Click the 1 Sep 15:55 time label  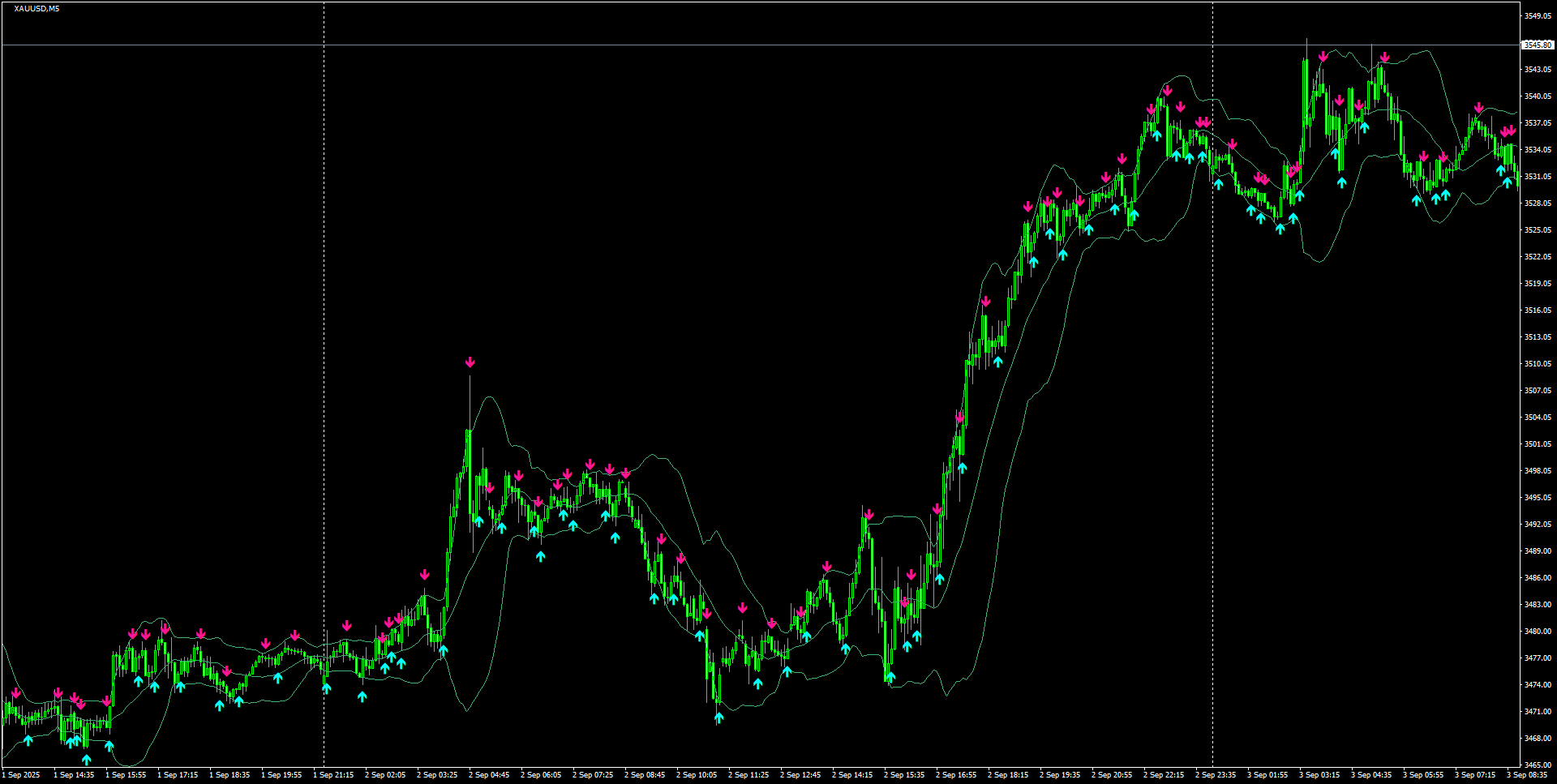pos(126,775)
